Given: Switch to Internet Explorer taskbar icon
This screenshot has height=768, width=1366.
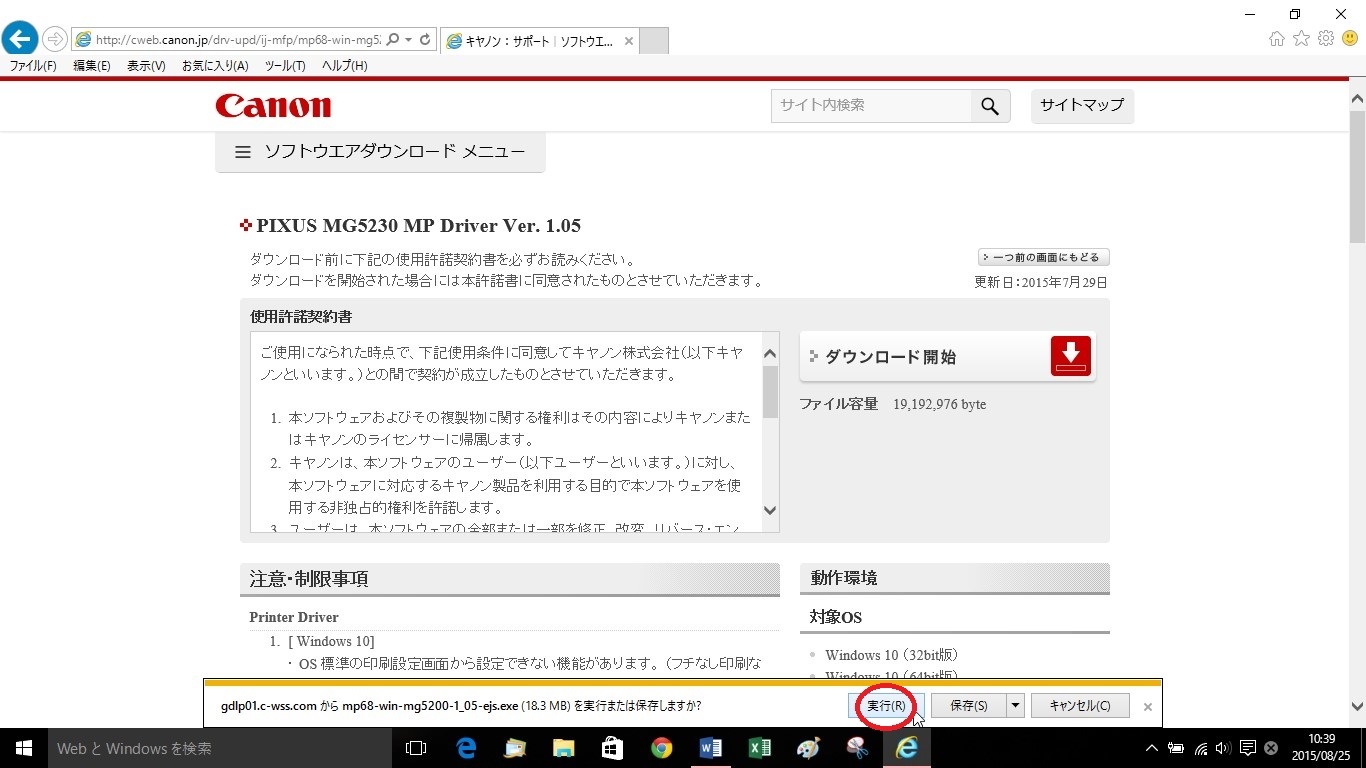Looking at the screenshot, I should 907,748.
